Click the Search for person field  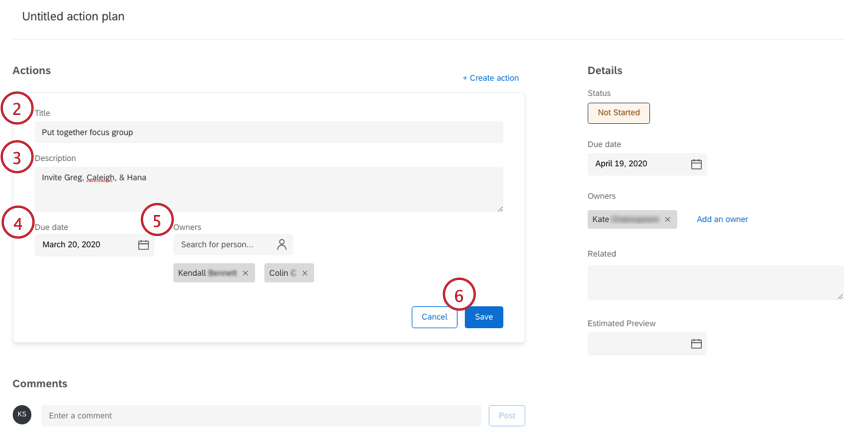point(222,245)
